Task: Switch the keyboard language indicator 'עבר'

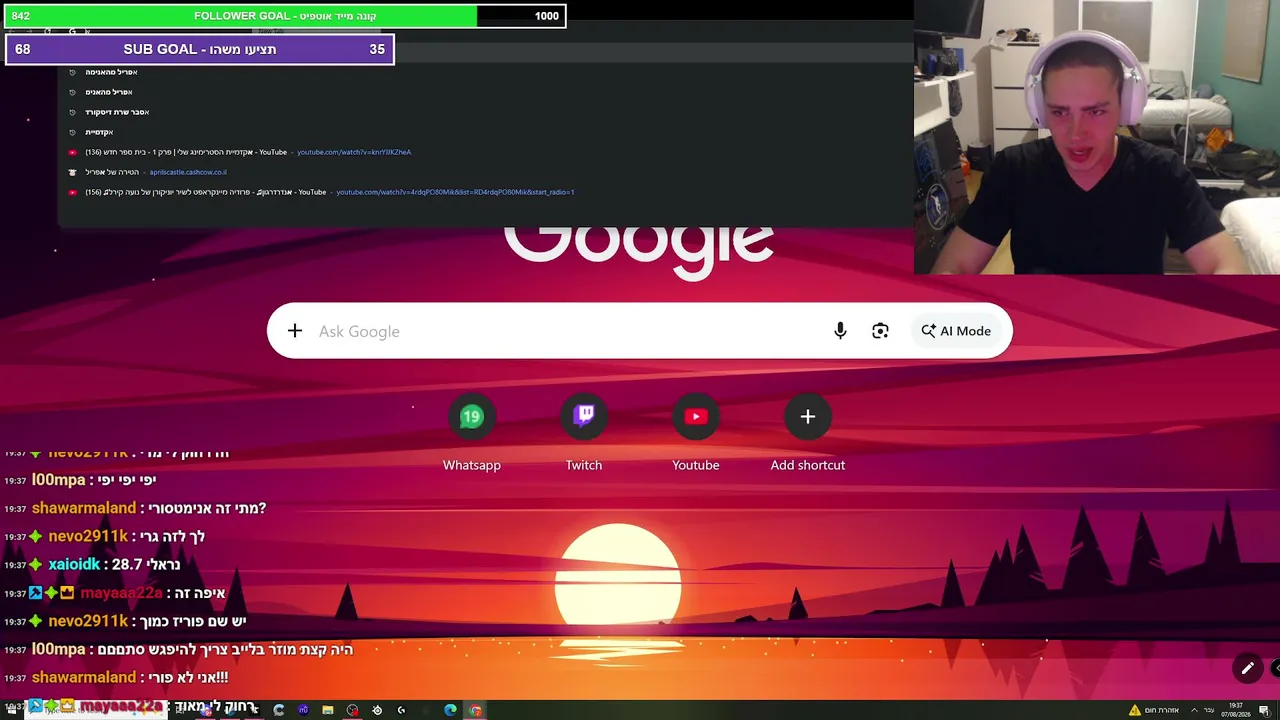Action: [x=1209, y=710]
